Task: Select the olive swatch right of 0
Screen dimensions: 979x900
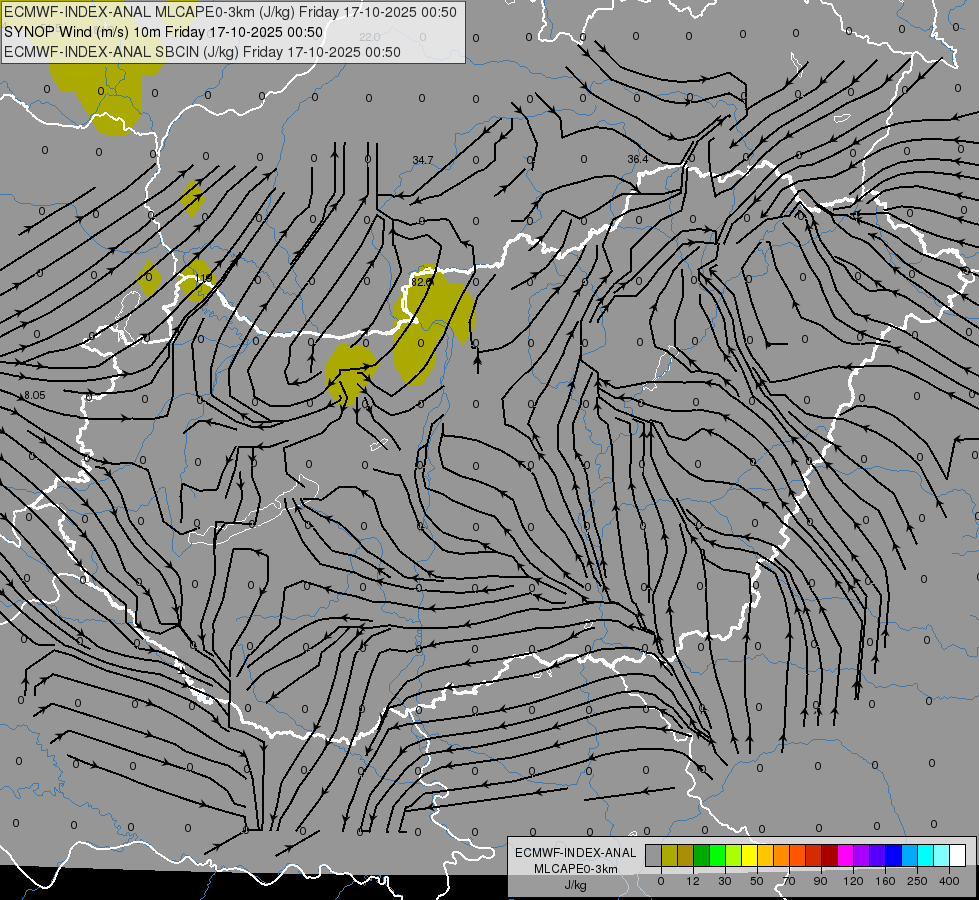Action: tap(669, 855)
